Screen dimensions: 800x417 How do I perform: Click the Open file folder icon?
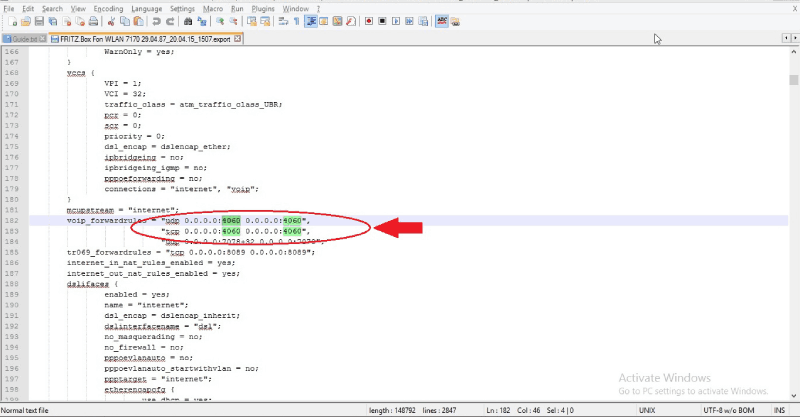(x=26, y=21)
